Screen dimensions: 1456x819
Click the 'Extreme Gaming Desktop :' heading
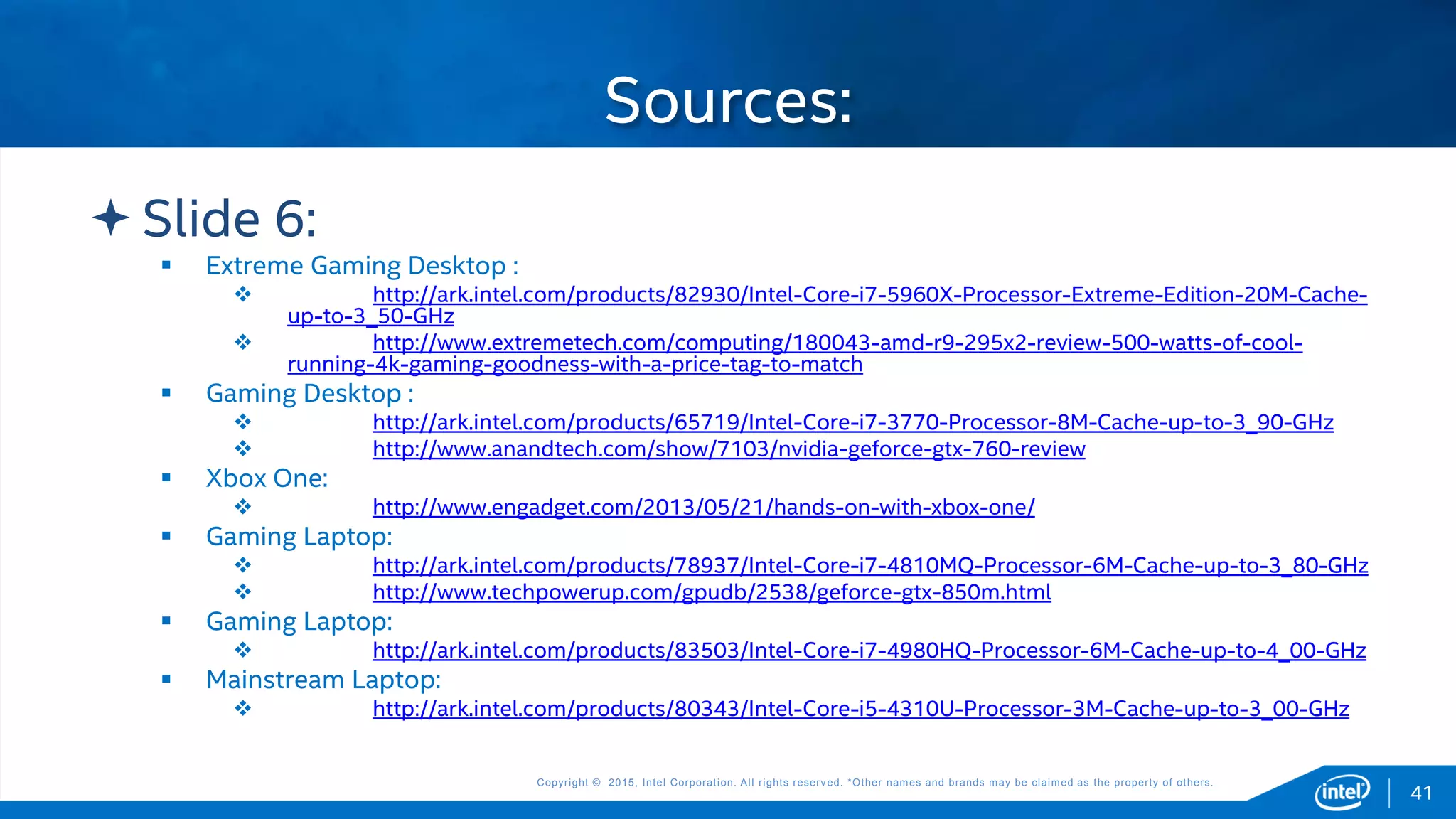coord(363,266)
